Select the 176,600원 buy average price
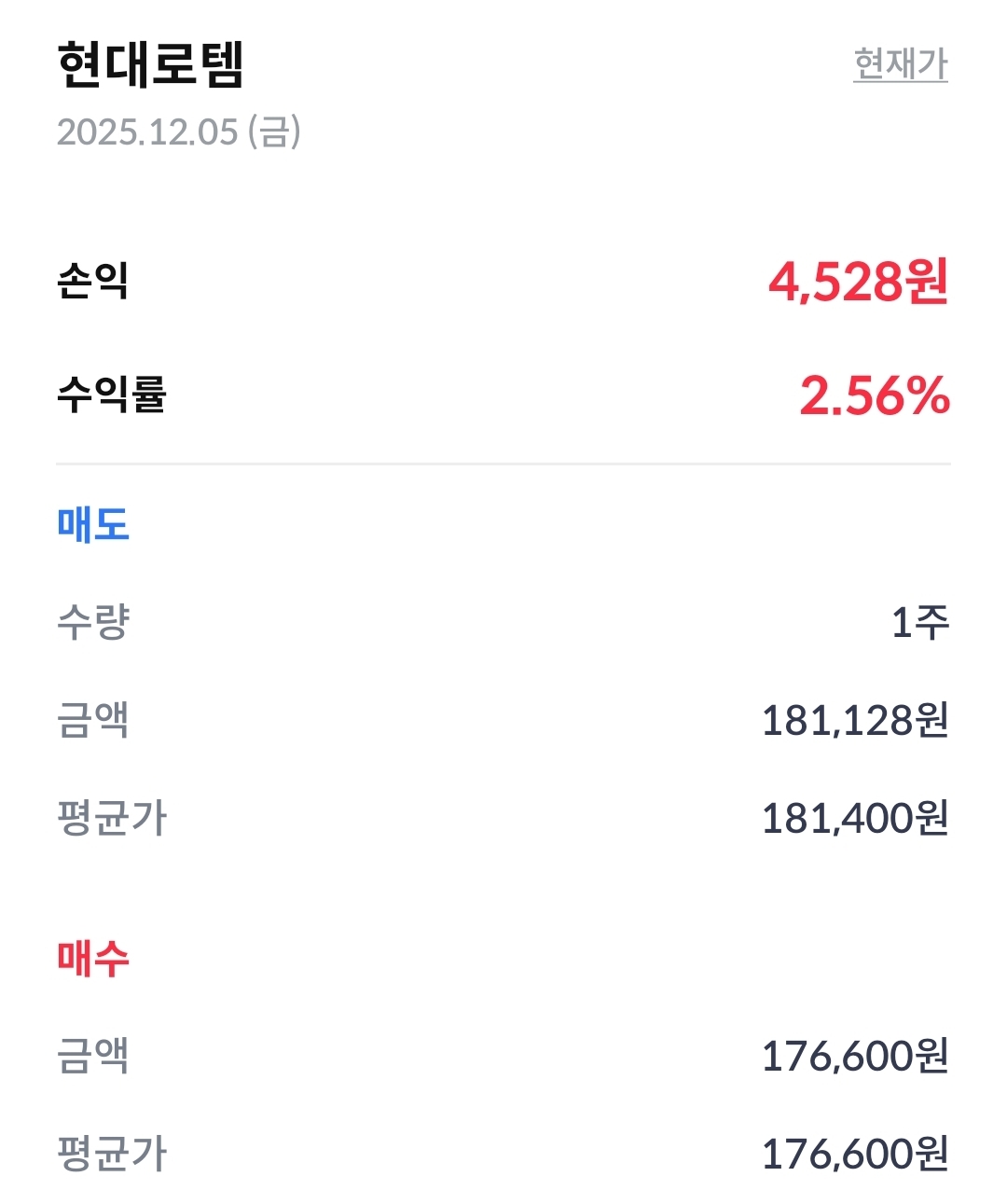Viewport: 1007px width, 1204px height. pyautogui.click(x=855, y=1154)
